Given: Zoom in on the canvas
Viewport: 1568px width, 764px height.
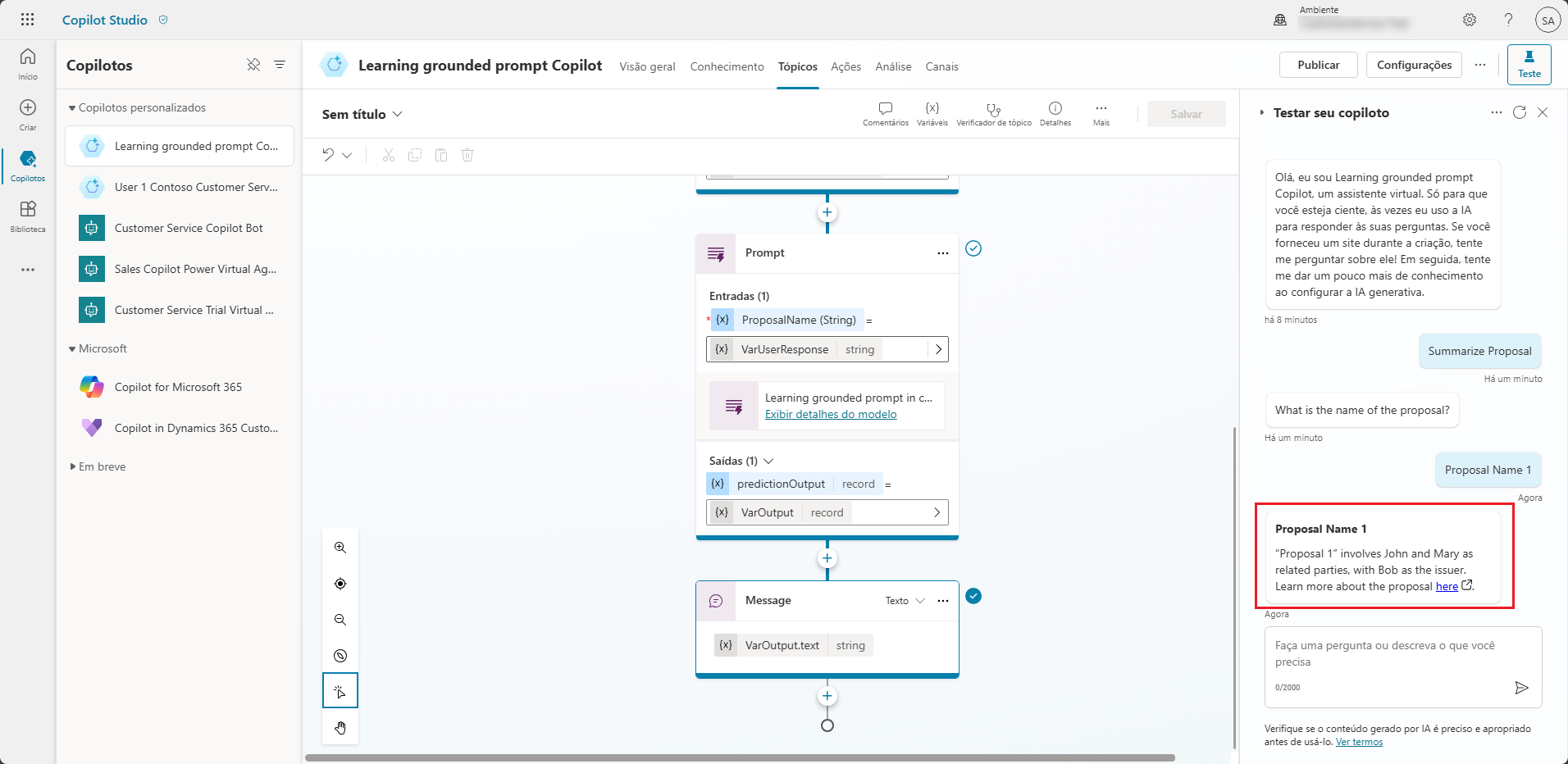Looking at the screenshot, I should pos(340,548).
